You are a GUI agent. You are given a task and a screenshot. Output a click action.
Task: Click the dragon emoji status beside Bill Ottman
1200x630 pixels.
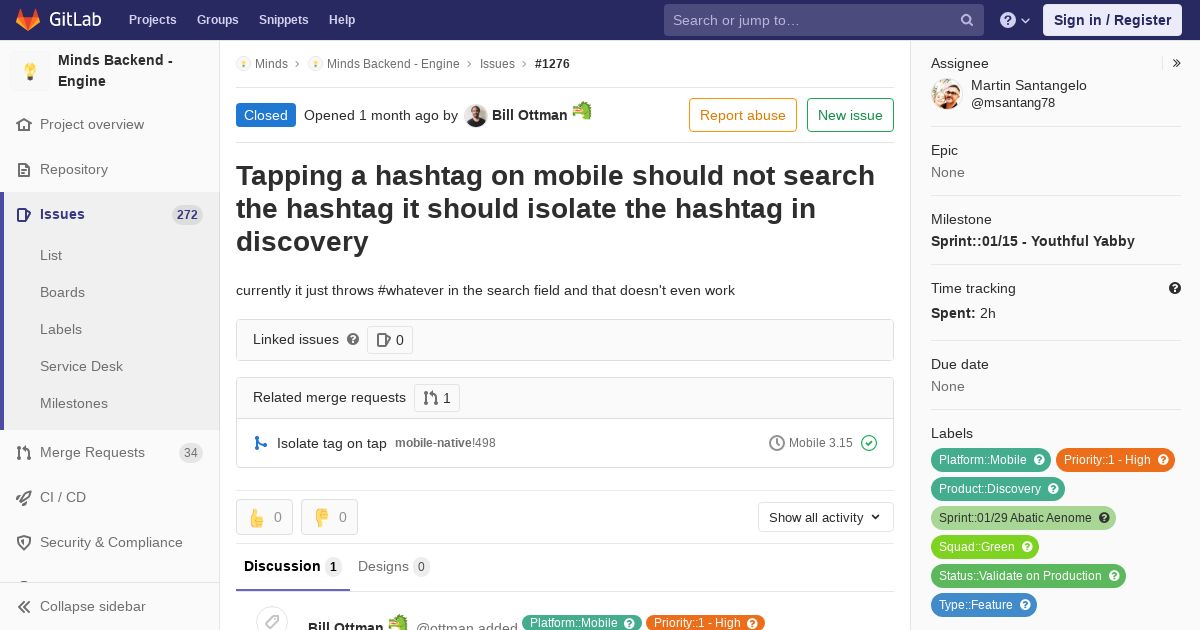pyautogui.click(x=582, y=111)
